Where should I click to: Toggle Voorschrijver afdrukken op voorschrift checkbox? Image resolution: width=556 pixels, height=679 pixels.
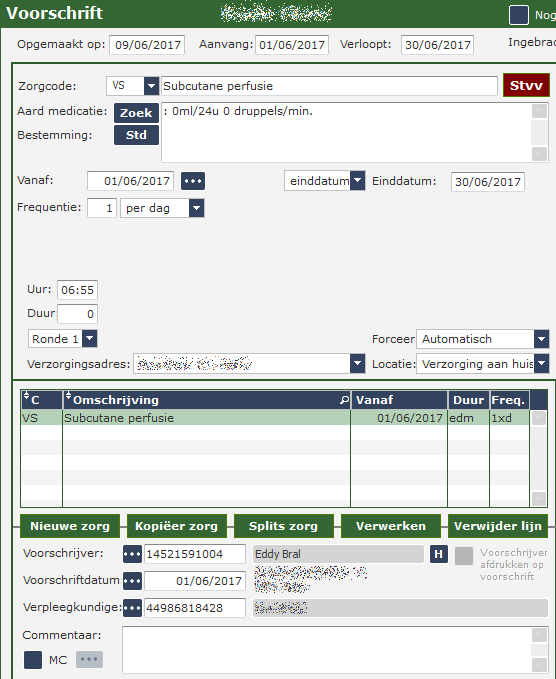tap(464, 556)
